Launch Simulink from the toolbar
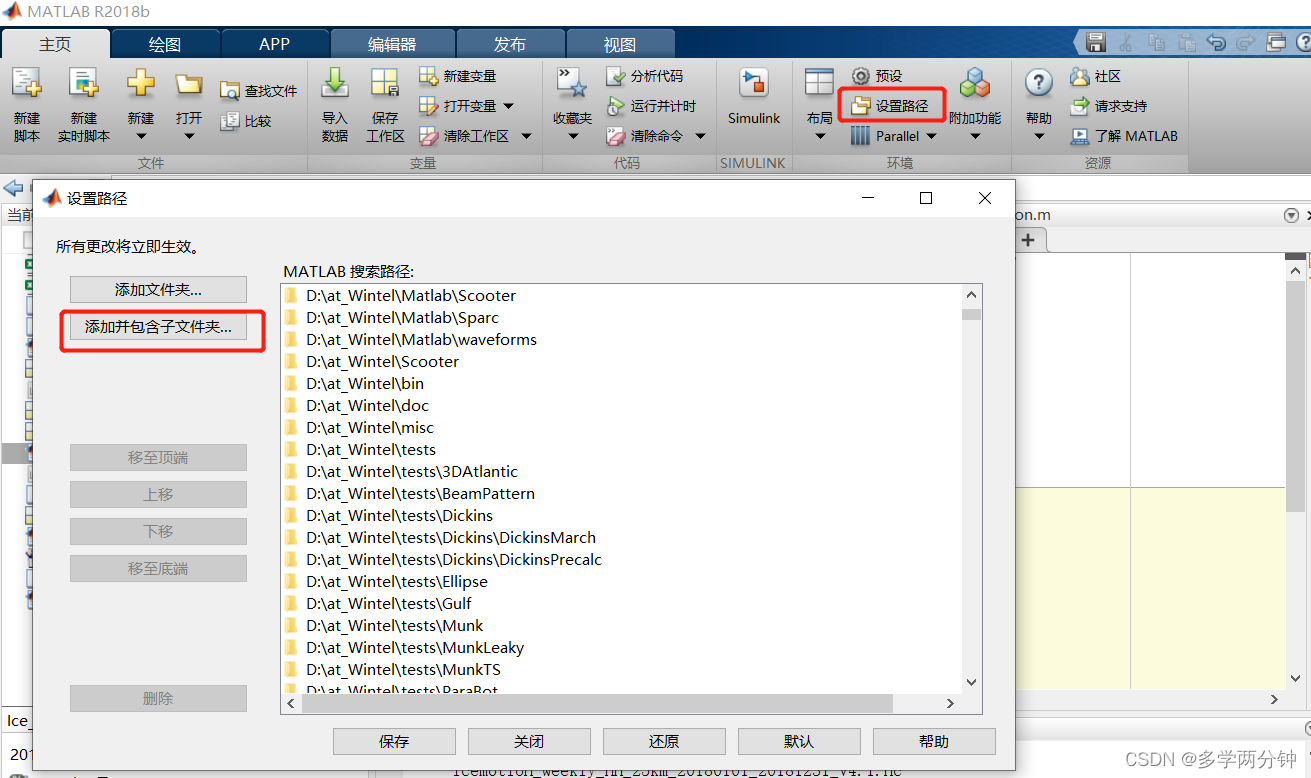The image size is (1311, 778). [753, 95]
